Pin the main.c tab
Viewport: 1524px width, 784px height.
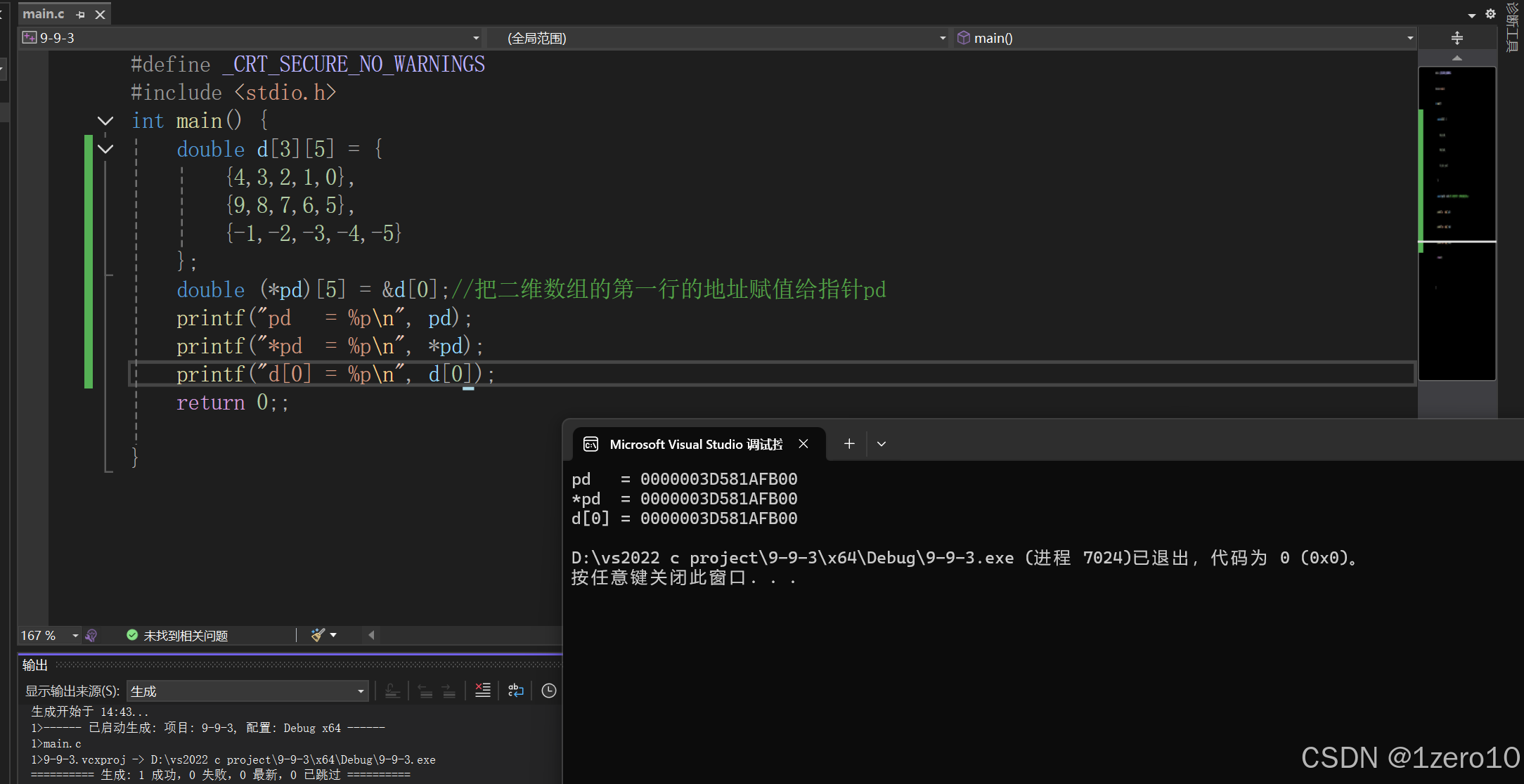click(80, 14)
